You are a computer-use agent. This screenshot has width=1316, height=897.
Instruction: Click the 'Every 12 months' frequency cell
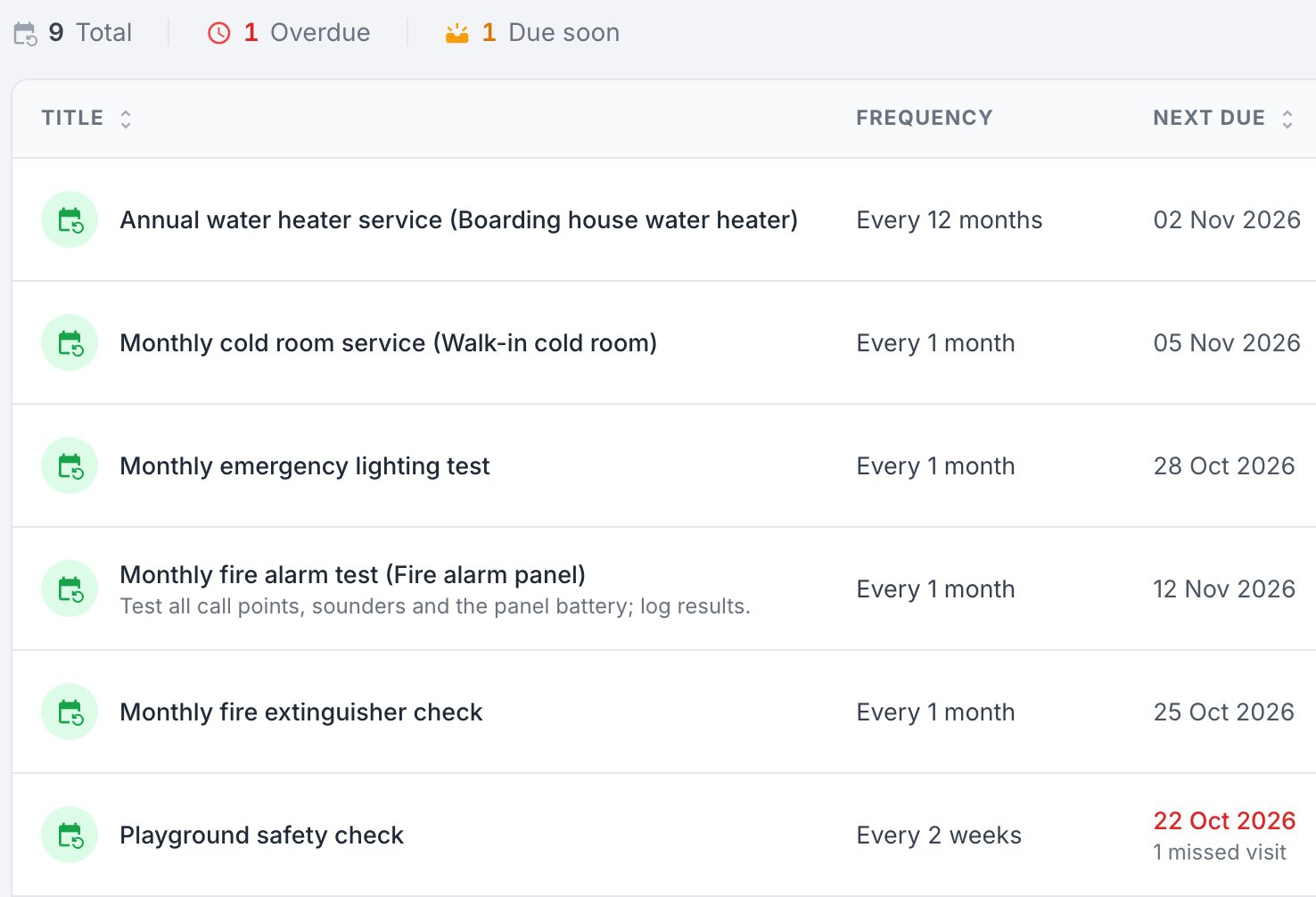(x=950, y=219)
